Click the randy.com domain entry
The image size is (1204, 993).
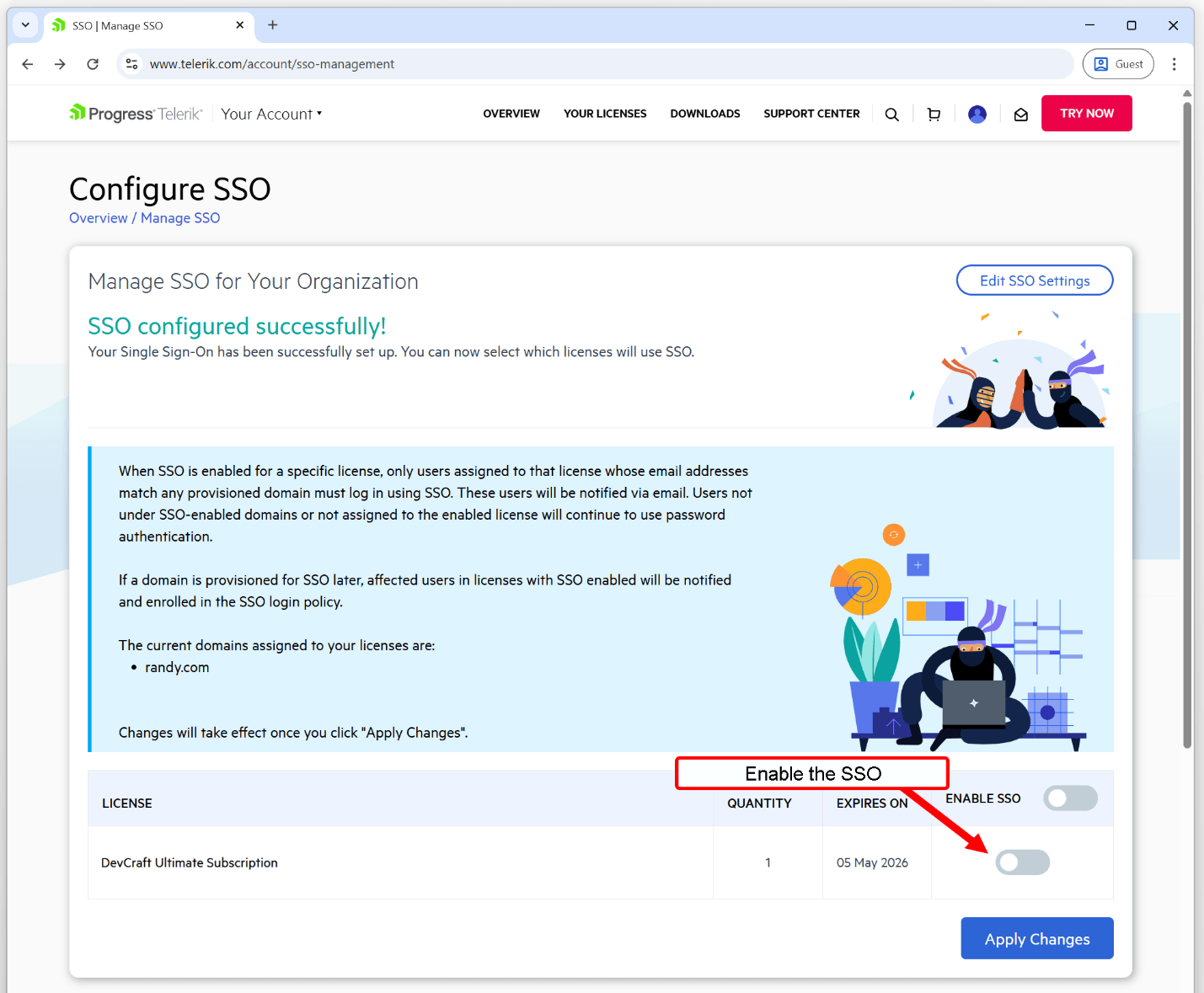click(177, 667)
